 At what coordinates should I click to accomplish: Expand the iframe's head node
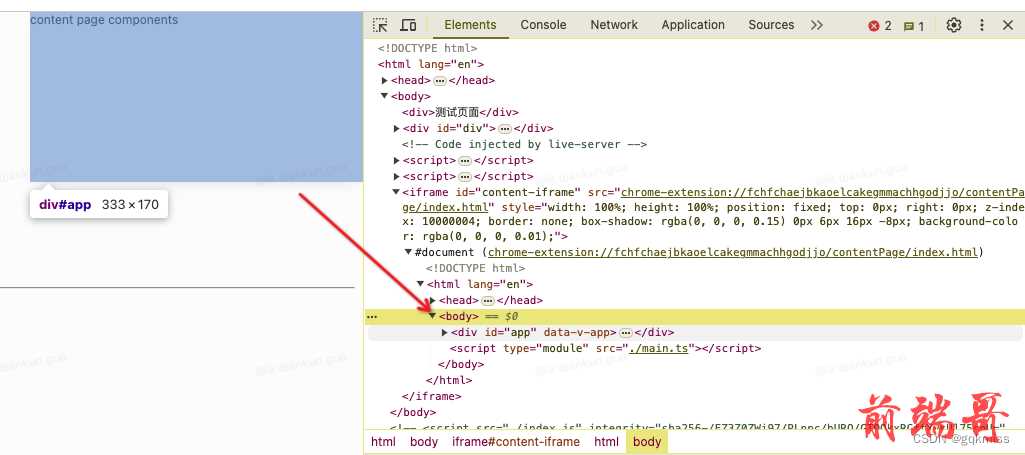pos(433,300)
